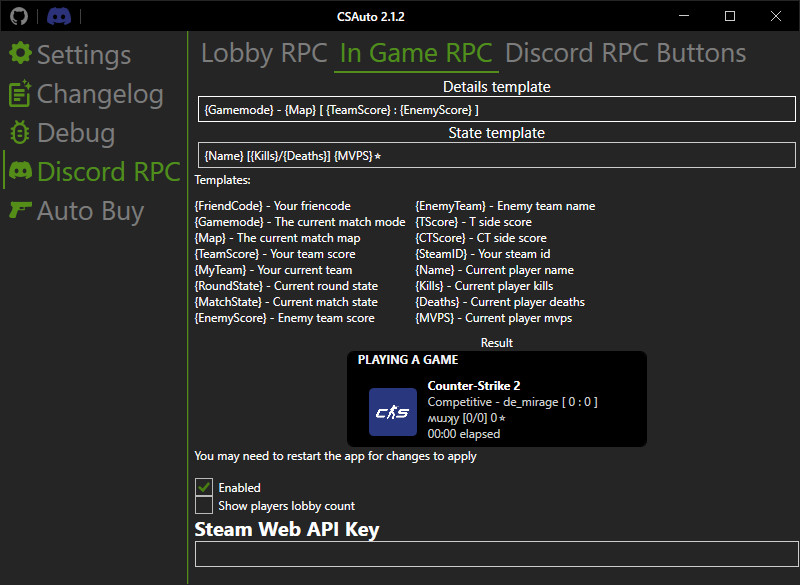Image resolution: width=800 pixels, height=585 pixels.
Task: Click the CSAuto 2.1.2 window title
Action: tap(370, 17)
